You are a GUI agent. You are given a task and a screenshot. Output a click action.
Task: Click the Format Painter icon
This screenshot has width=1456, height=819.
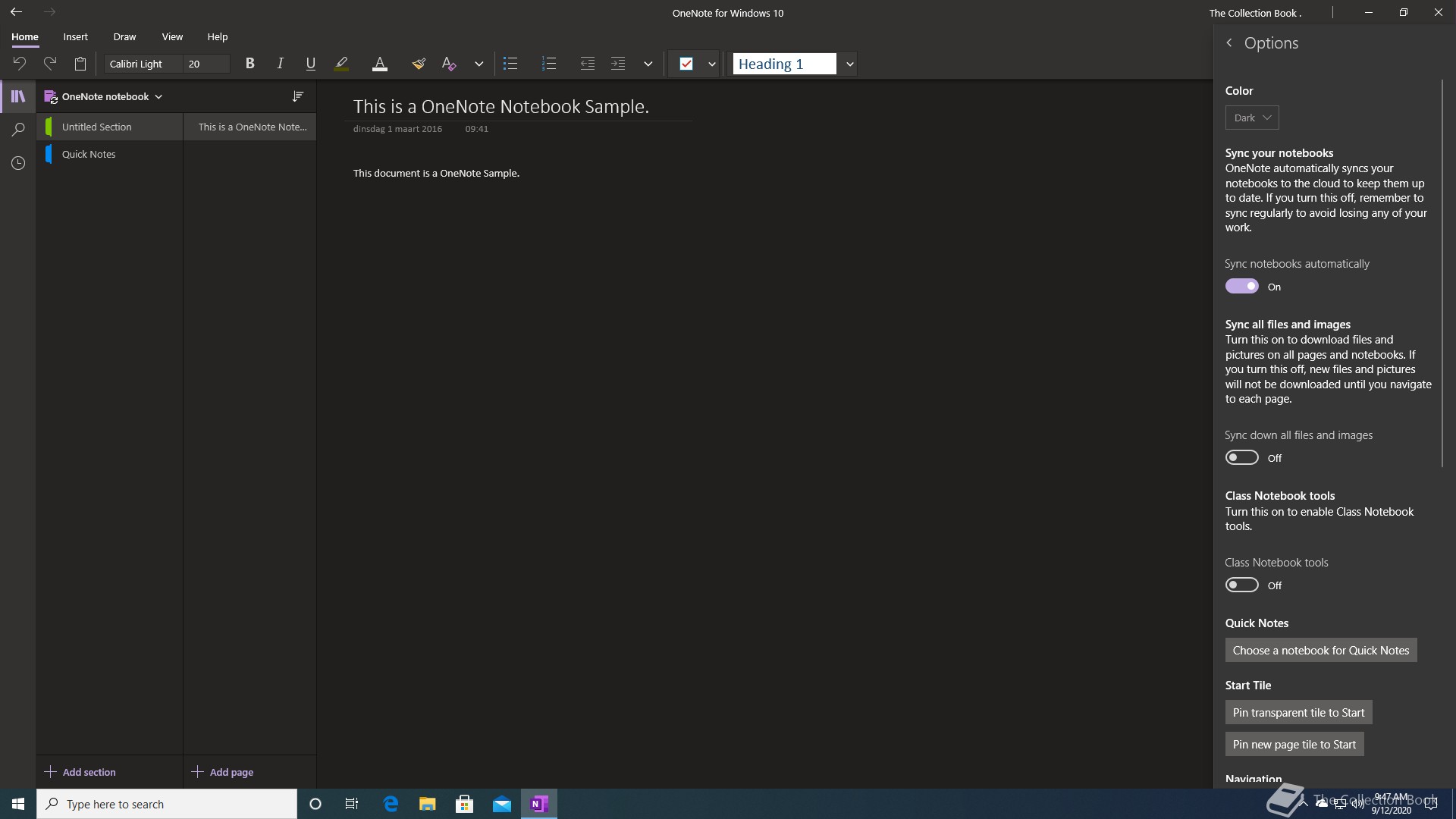pos(419,64)
